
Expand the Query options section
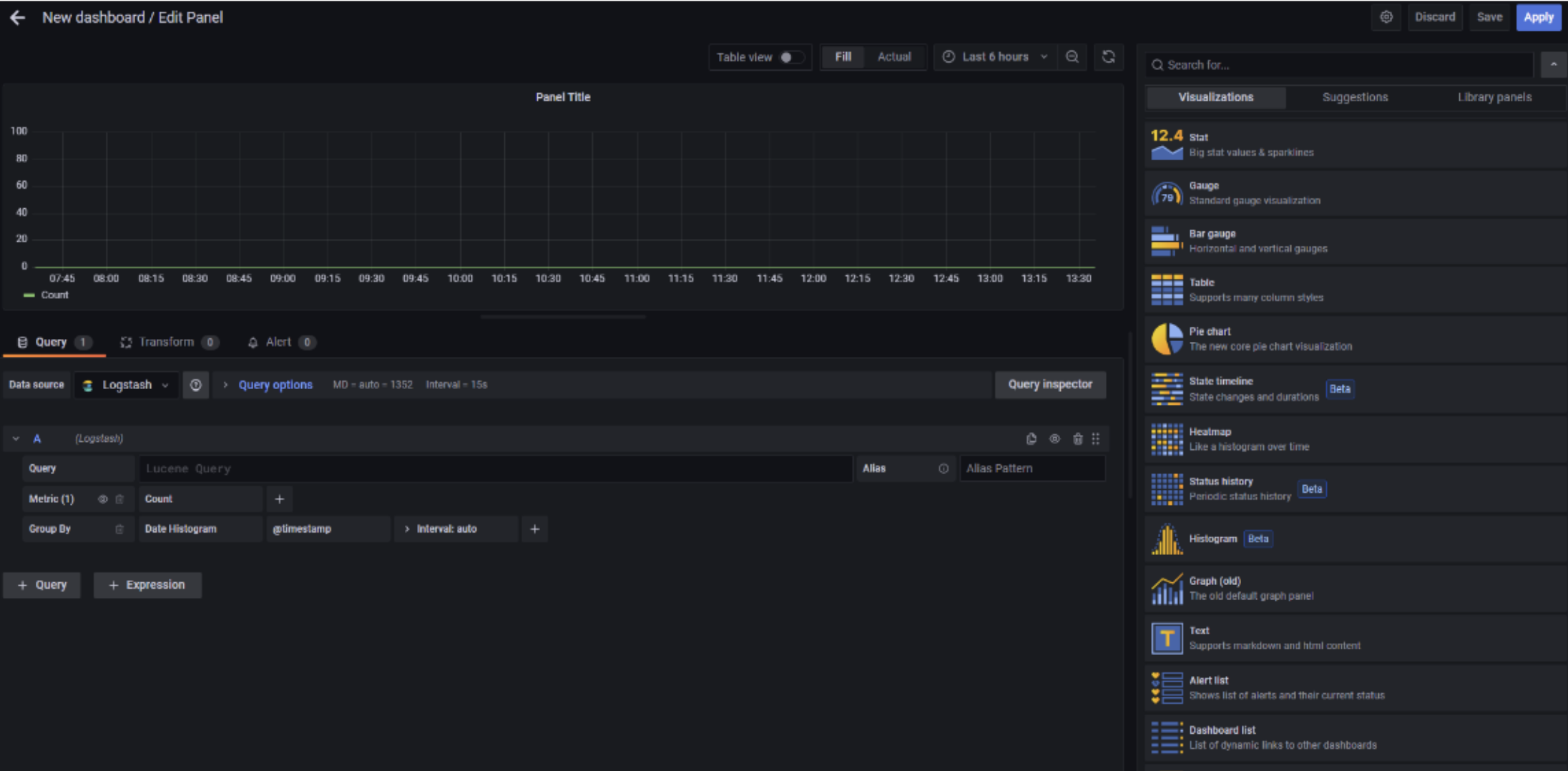click(275, 385)
